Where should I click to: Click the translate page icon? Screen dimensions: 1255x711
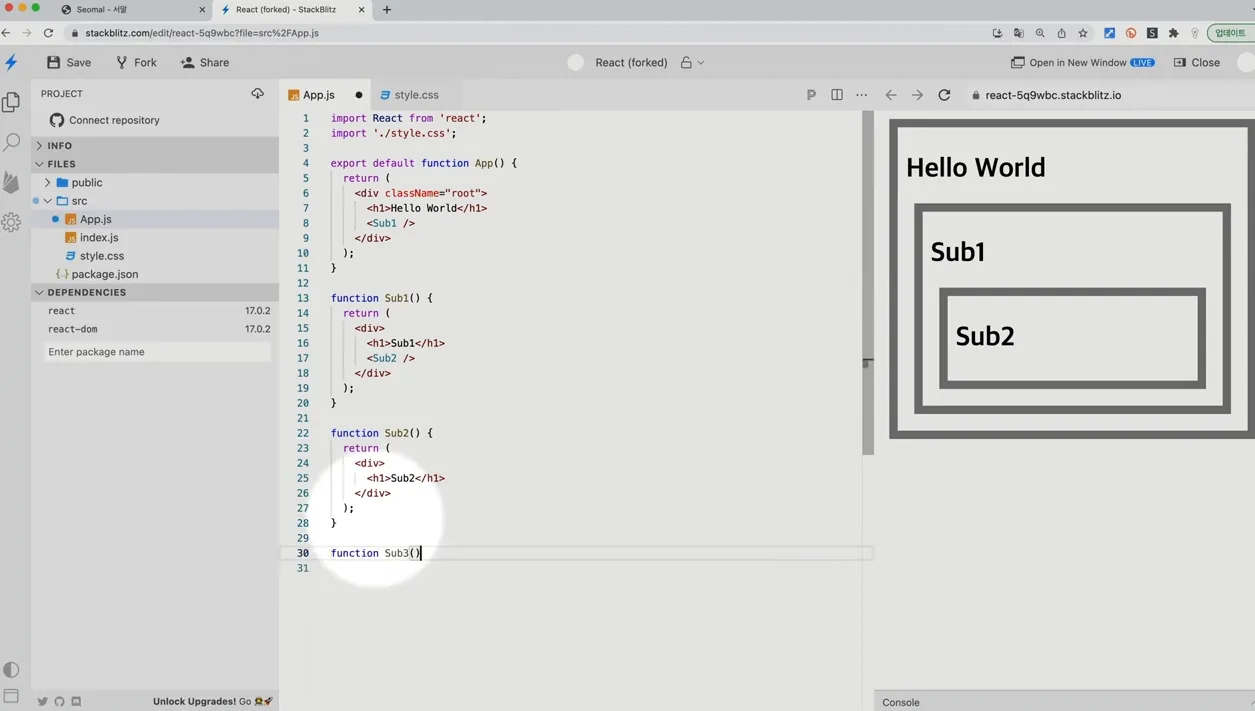click(x=1018, y=33)
